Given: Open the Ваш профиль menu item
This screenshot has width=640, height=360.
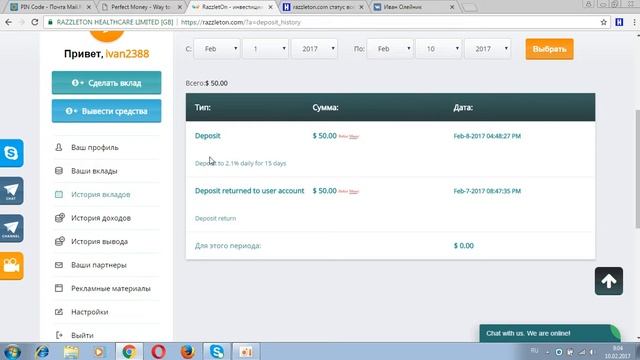Looking at the screenshot, I should [x=95, y=147].
